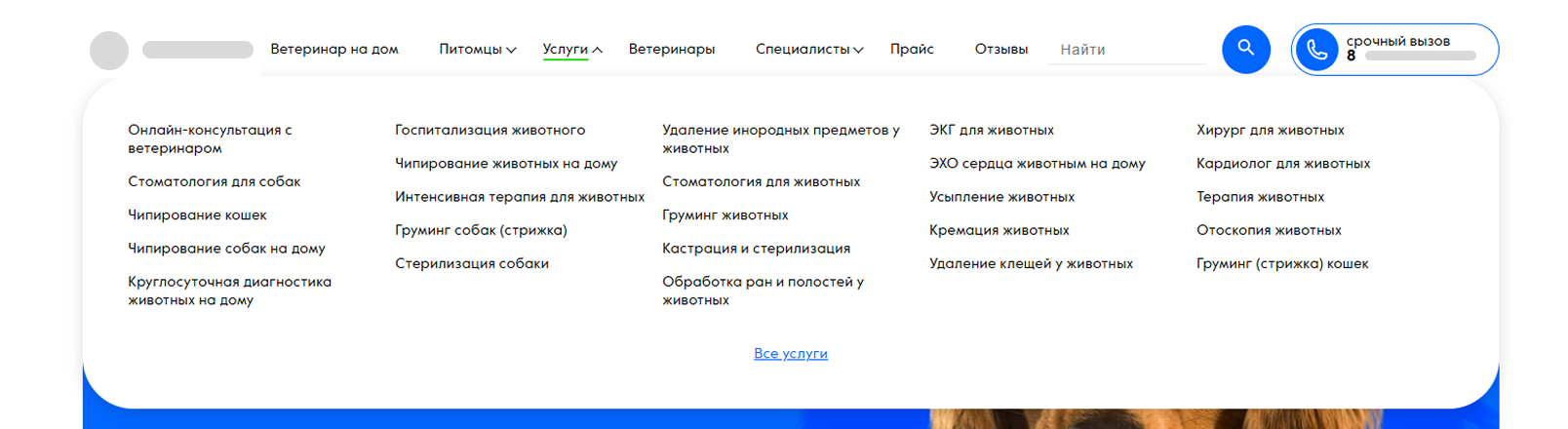Image resolution: width=1568 pixels, height=429 pixels.
Task: Choose ЭКГ для животных
Action: click(992, 130)
